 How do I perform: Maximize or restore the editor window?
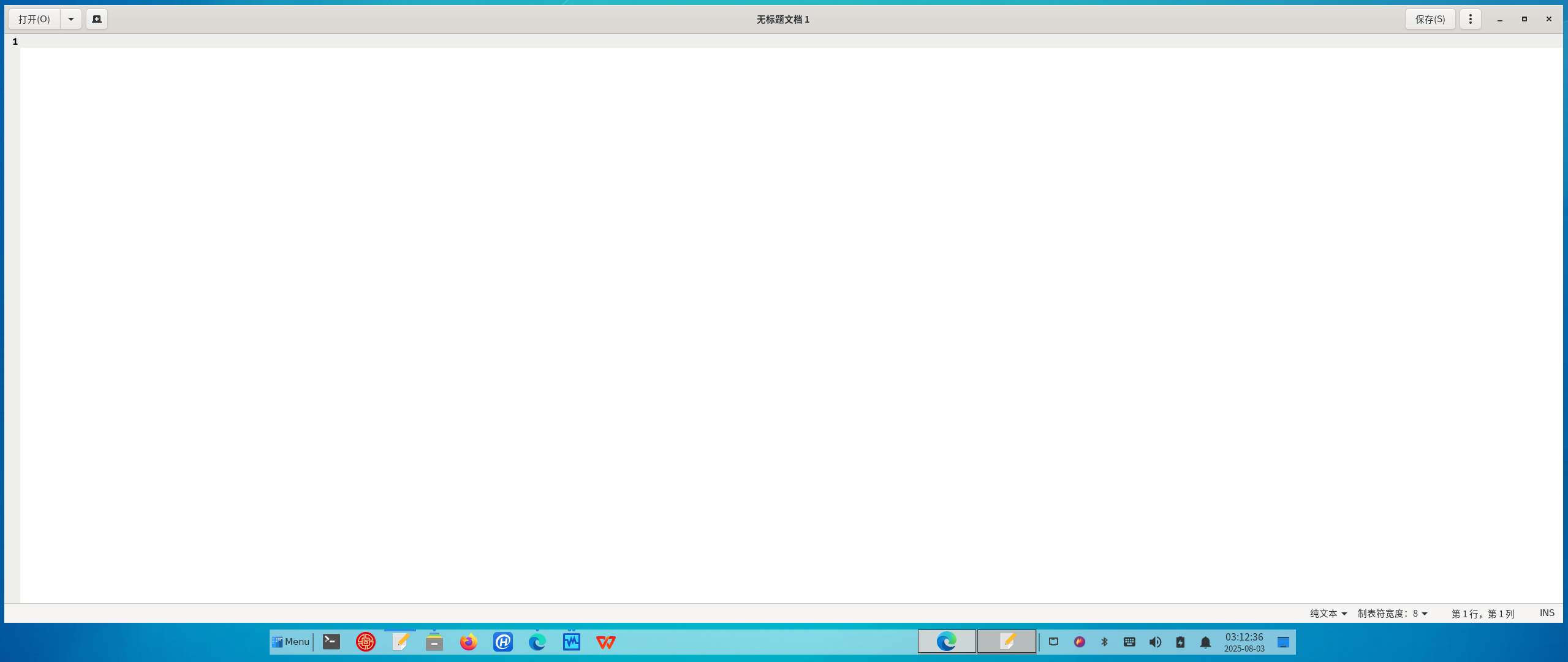point(1524,19)
